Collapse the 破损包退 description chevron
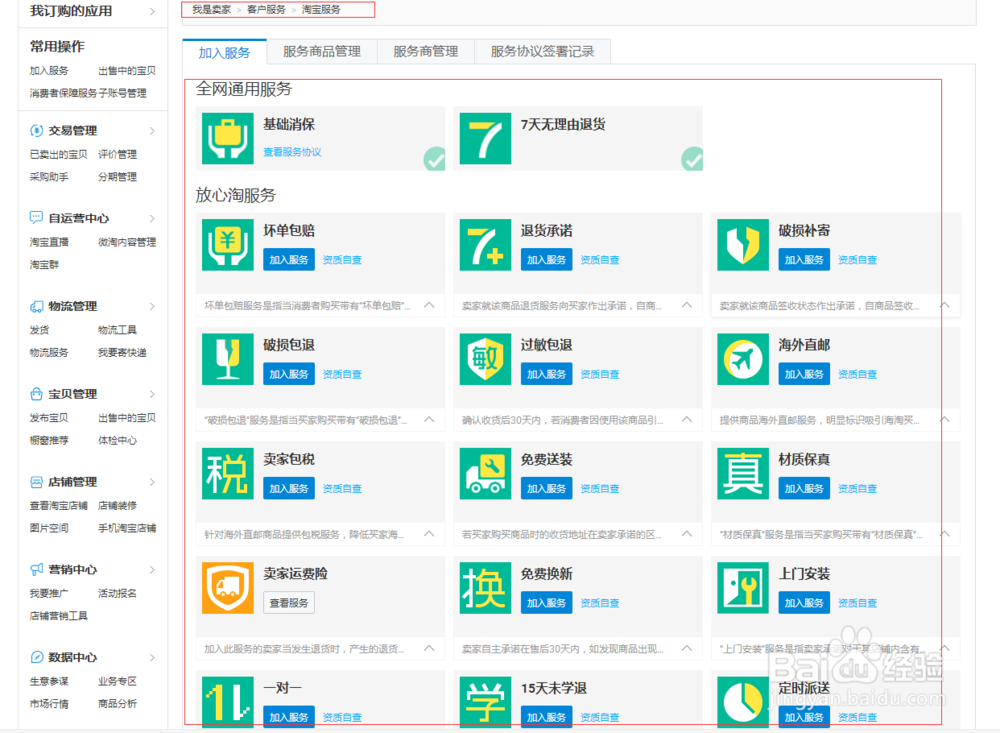This screenshot has height=733, width=1000. (x=429, y=419)
